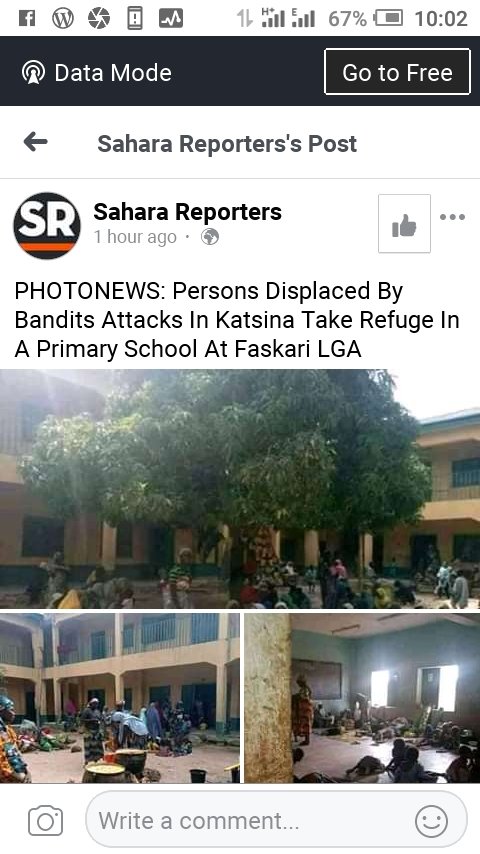Screen dimensions: 480x854
Task: Tap the globe public-privacy icon
Action: click(x=210, y=237)
